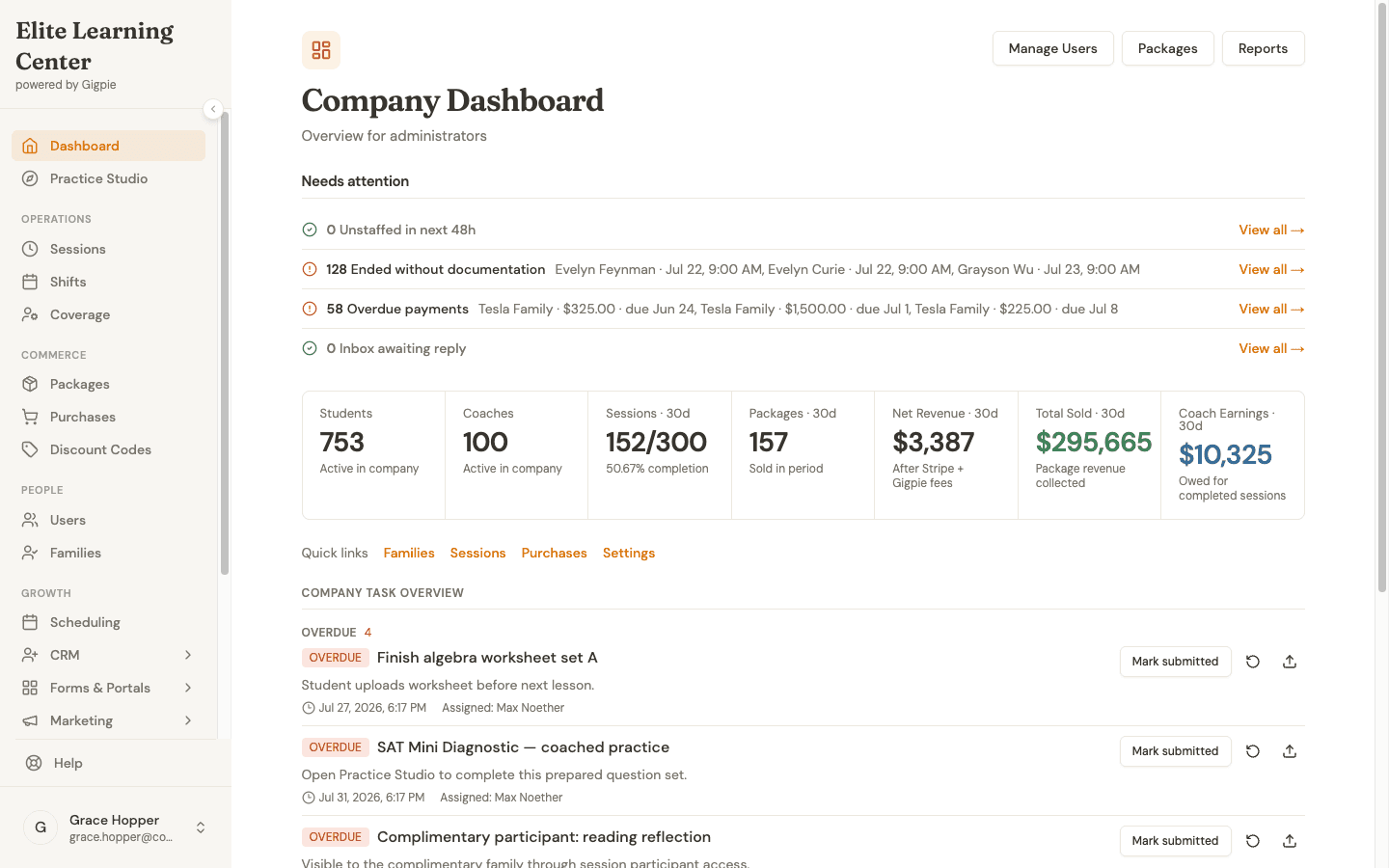Viewport: 1389px width, 868px height.
Task: Click the Net Revenue $3,387 value
Action: tap(933, 442)
